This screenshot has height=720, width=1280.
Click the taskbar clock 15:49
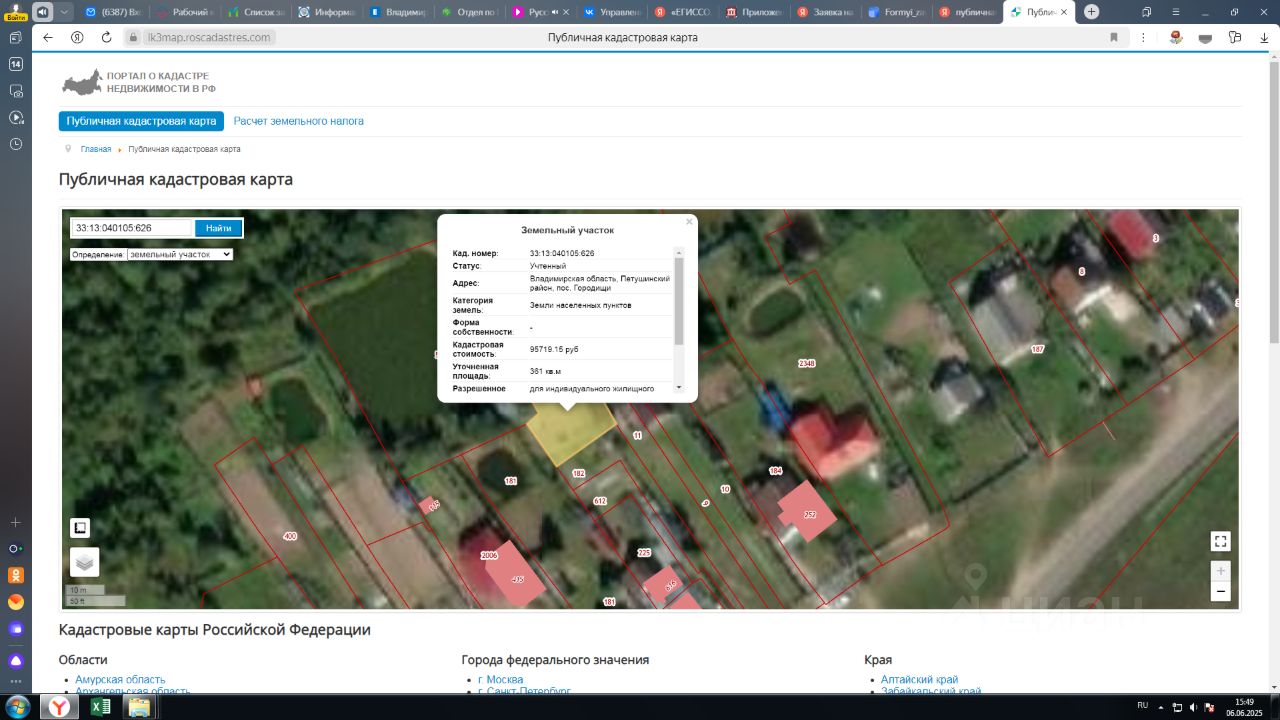pos(1244,702)
